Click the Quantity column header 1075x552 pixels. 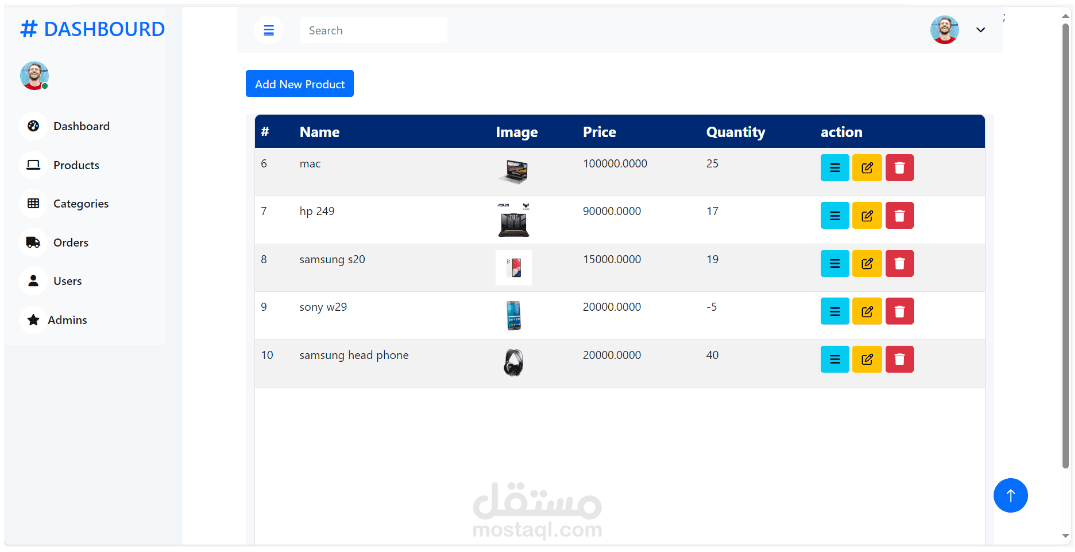click(736, 132)
